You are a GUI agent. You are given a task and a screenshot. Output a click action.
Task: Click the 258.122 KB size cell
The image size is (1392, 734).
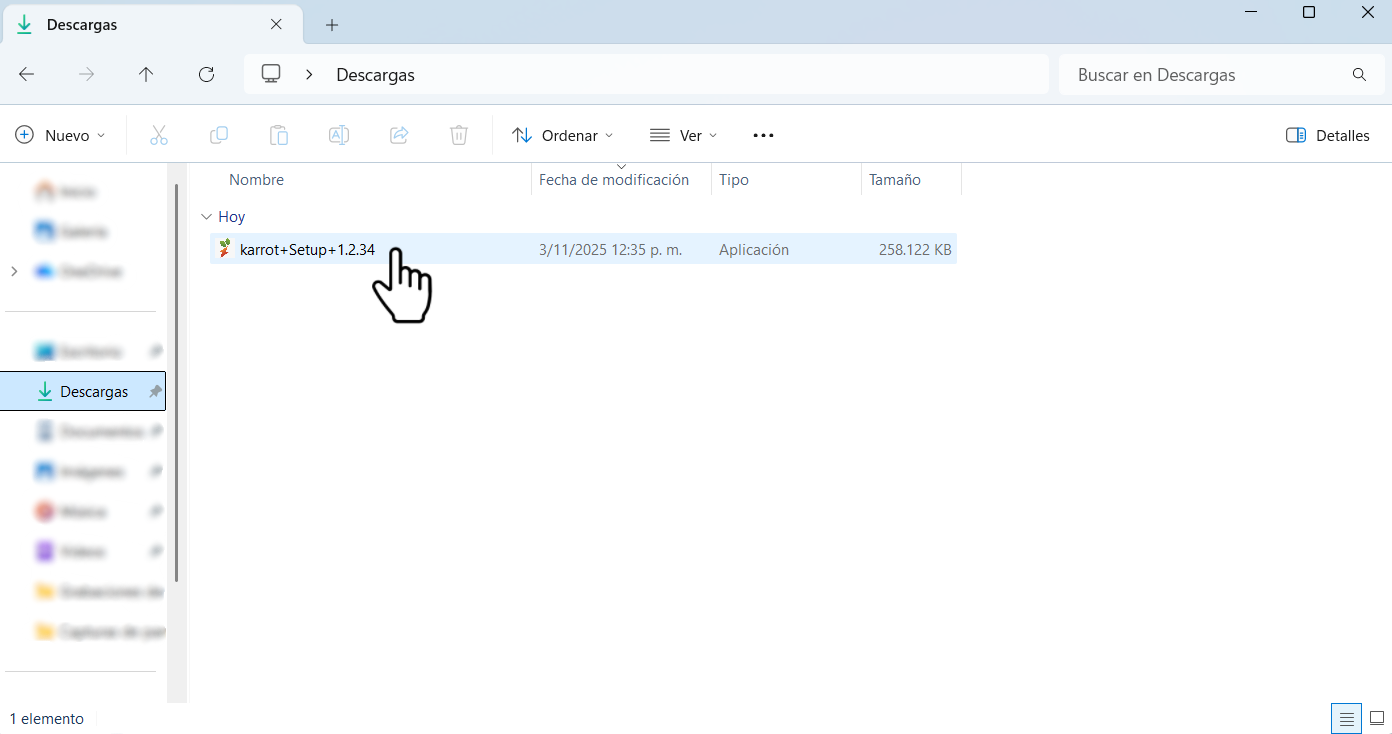coord(915,250)
